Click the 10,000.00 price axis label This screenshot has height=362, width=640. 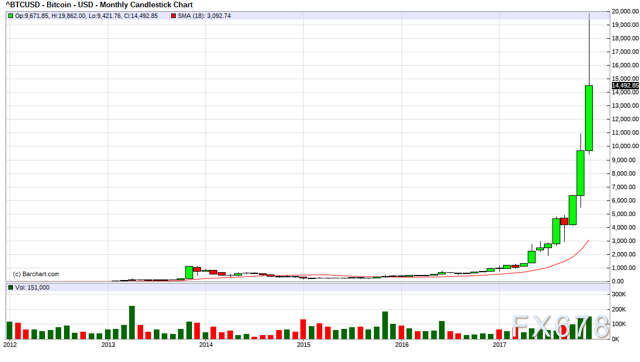625,146
